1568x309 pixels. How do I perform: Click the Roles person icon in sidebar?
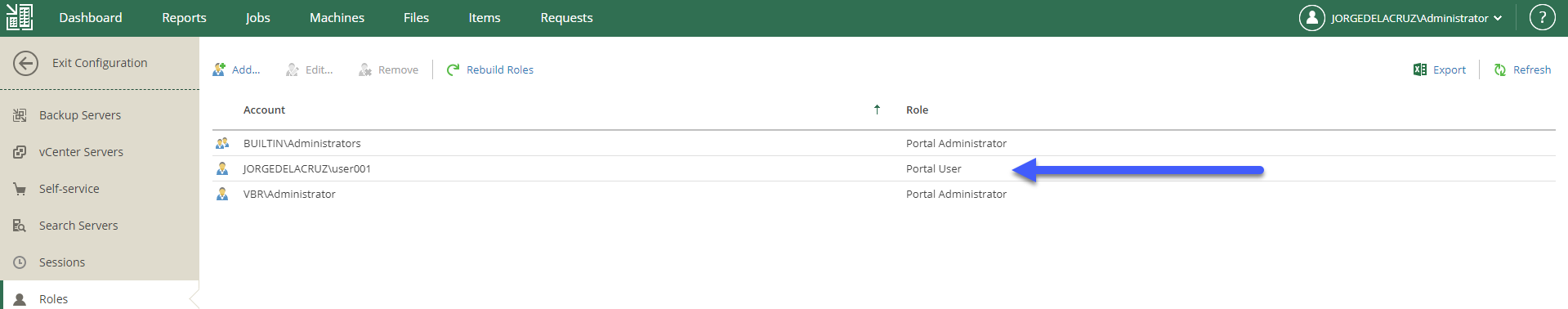point(20,299)
